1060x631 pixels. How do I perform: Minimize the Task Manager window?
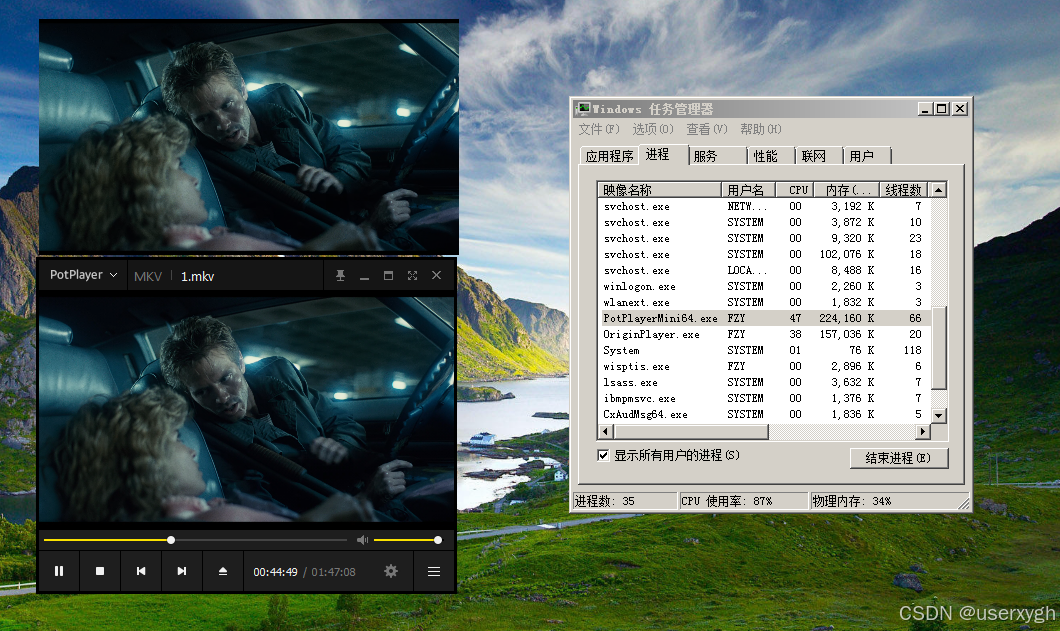point(925,109)
